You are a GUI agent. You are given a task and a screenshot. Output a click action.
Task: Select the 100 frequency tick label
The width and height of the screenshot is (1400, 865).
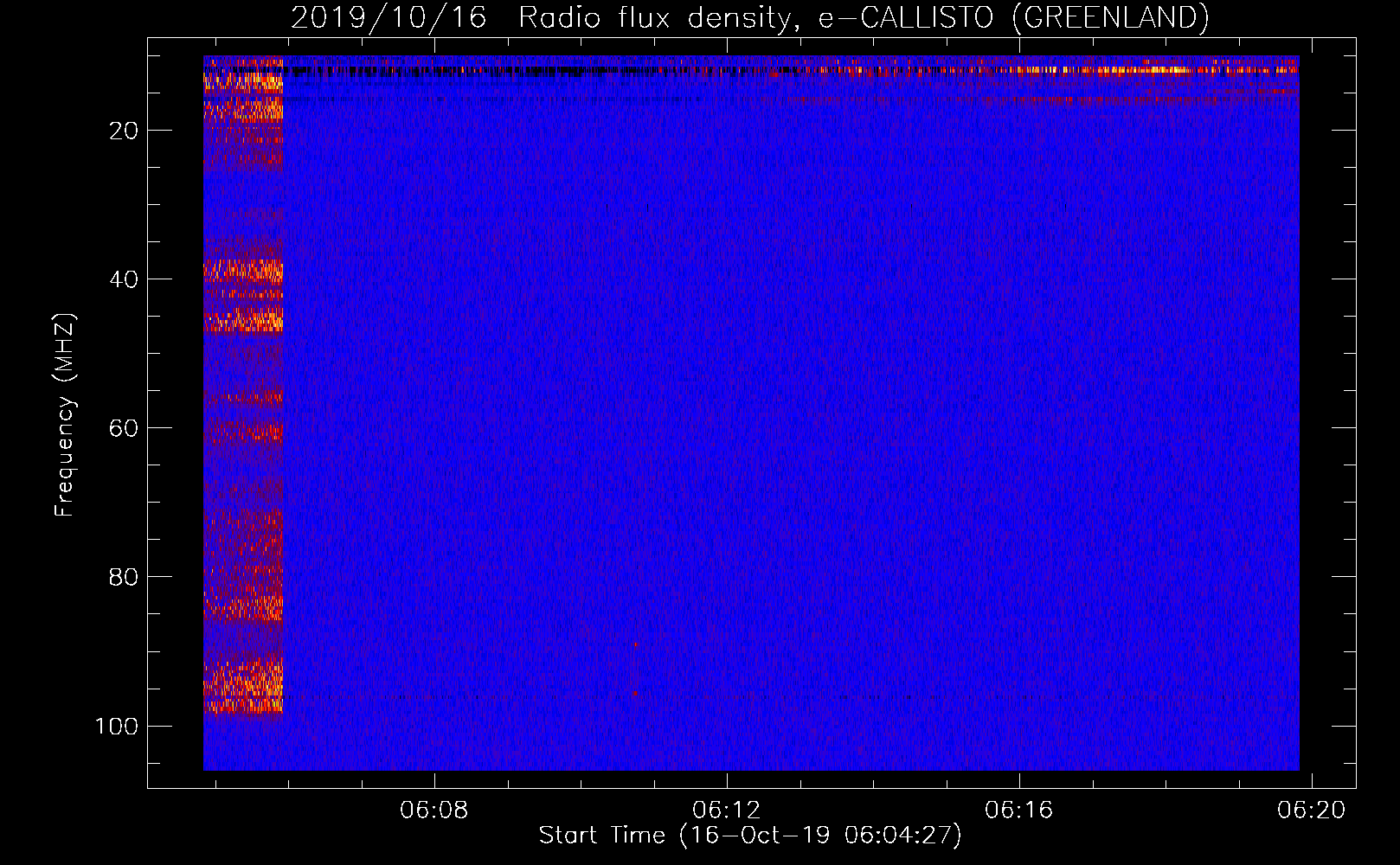(x=117, y=726)
